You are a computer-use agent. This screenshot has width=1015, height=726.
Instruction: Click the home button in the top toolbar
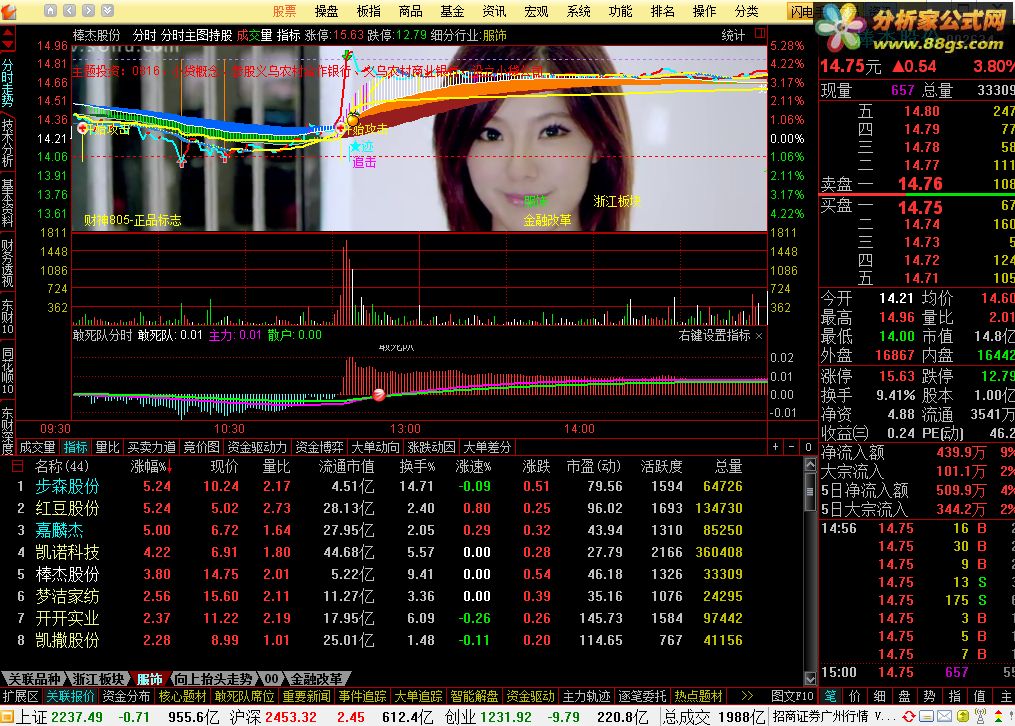coord(50,10)
